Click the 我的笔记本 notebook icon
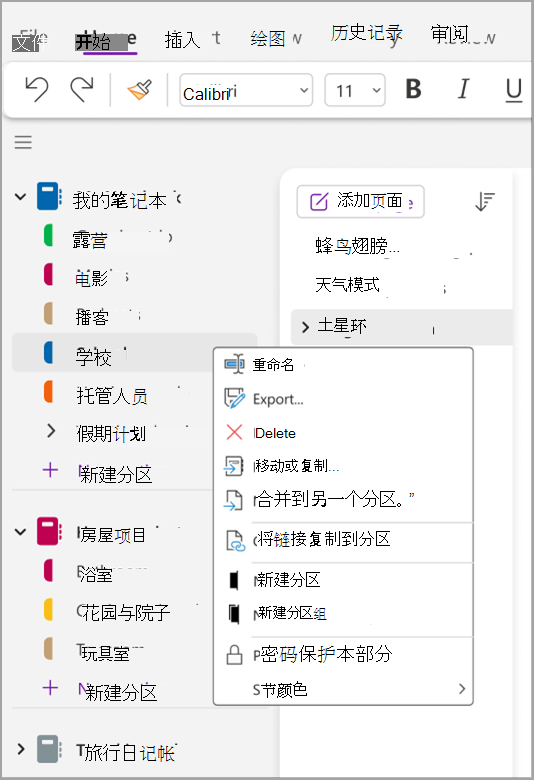This screenshot has width=534, height=780. coord(49,196)
